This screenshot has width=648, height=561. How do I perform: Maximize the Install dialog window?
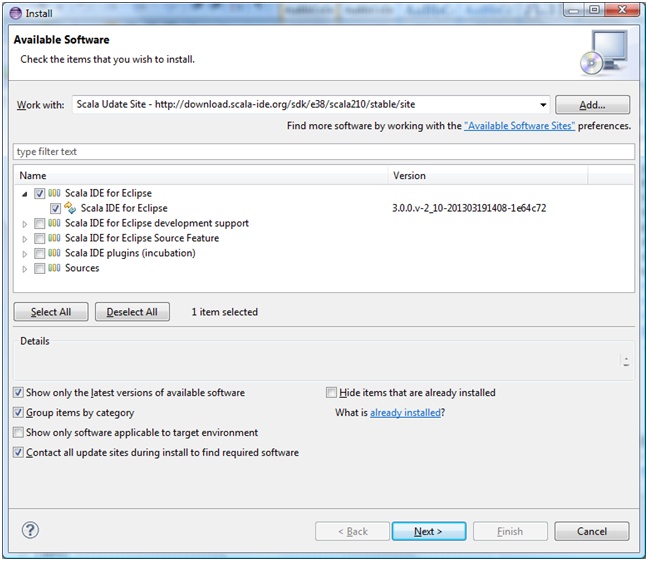594,10
